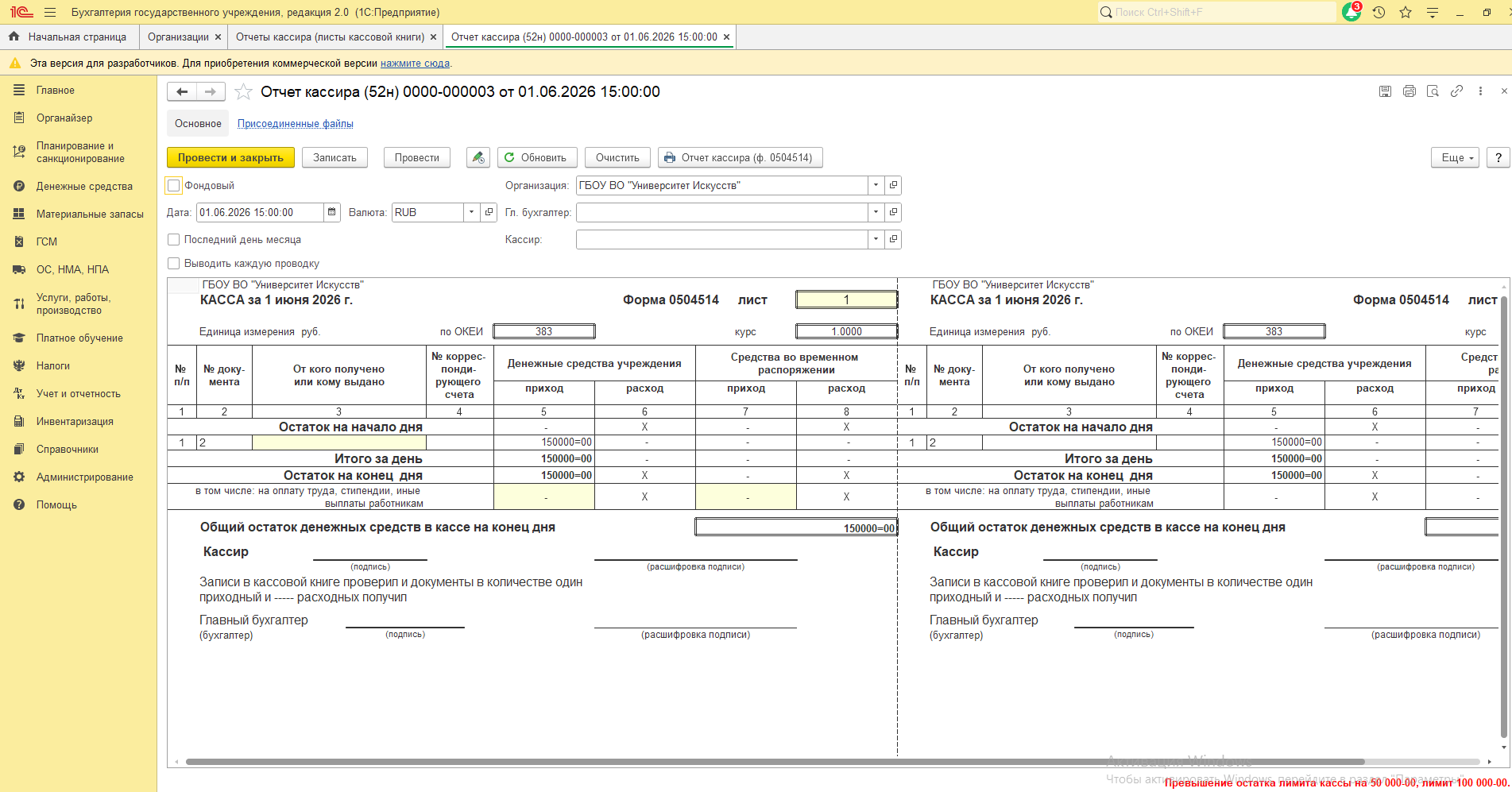Open the Организация field open-form icon
The image size is (1512, 792).
coord(893,185)
